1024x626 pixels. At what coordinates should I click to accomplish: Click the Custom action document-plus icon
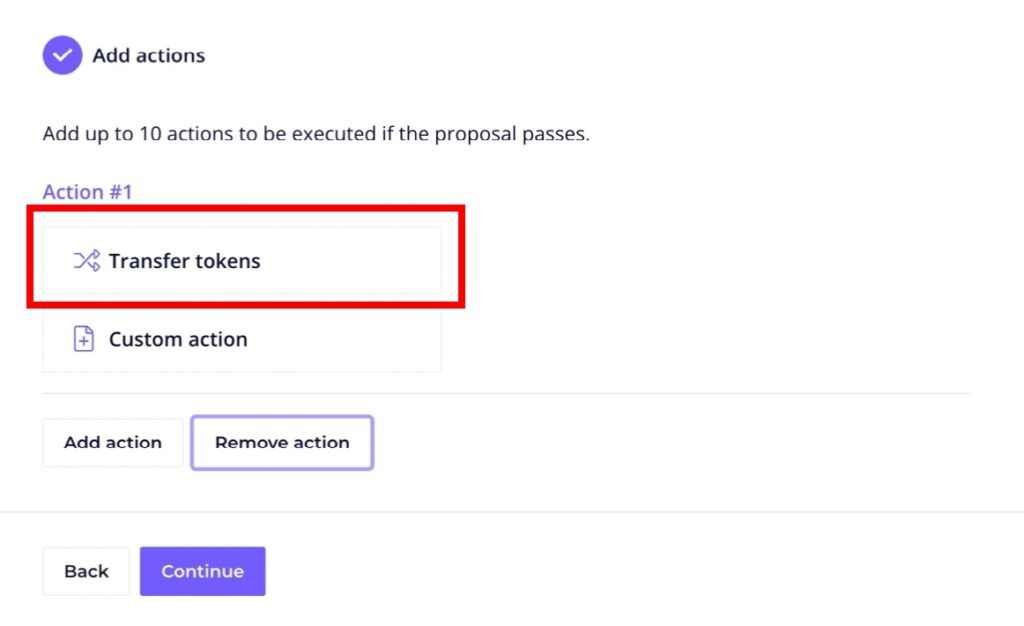pos(85,339)
